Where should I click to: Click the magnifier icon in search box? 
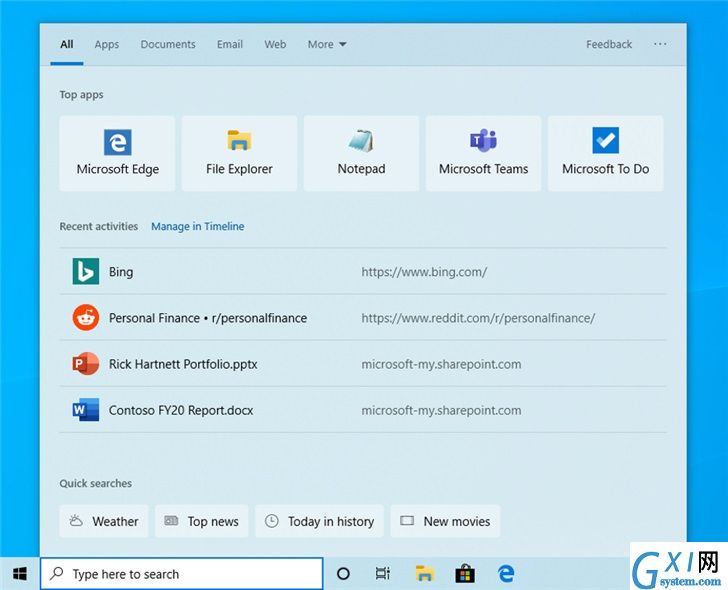tap(57, 573)
